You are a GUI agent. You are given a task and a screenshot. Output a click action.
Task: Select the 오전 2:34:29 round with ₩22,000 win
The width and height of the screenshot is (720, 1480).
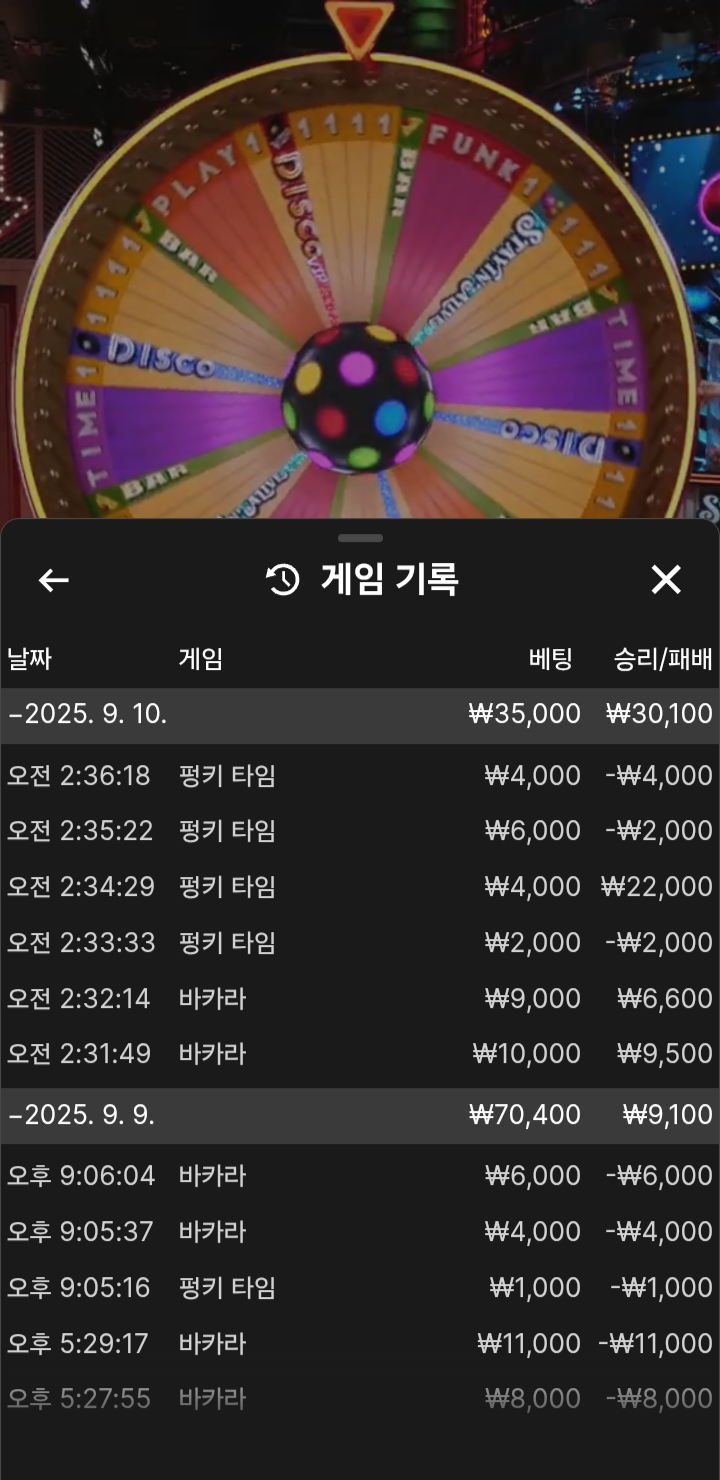coord(360,887)
